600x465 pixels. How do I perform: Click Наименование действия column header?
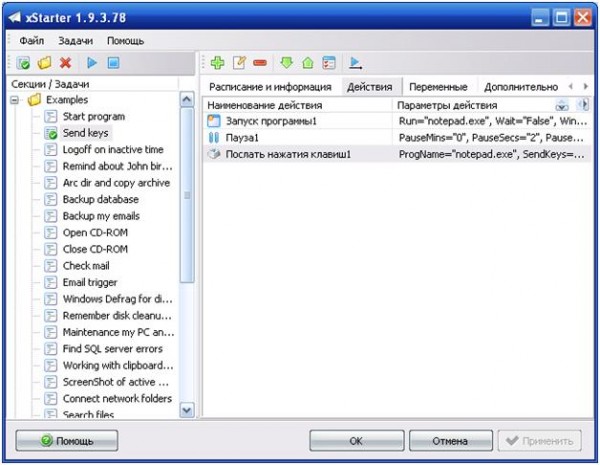coord(297,105)
